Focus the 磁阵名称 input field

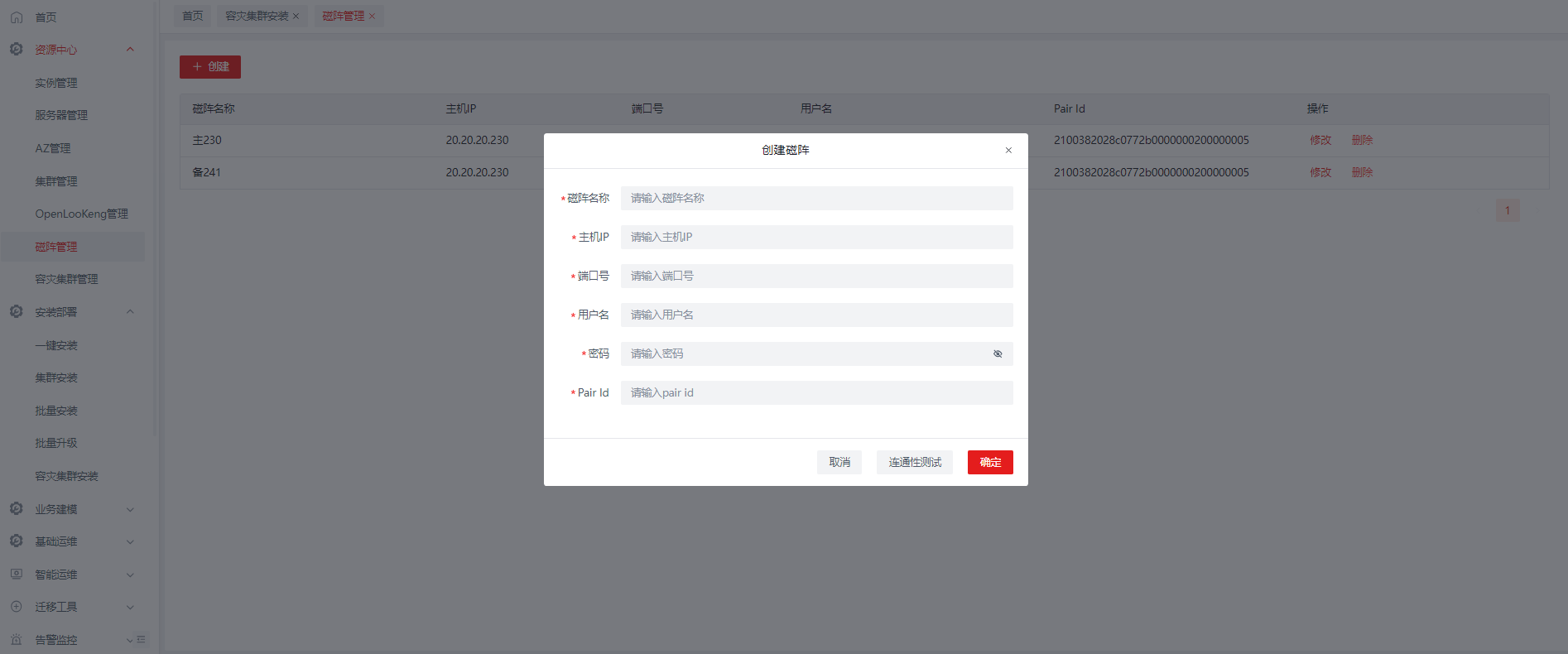(x=816, y=198)
